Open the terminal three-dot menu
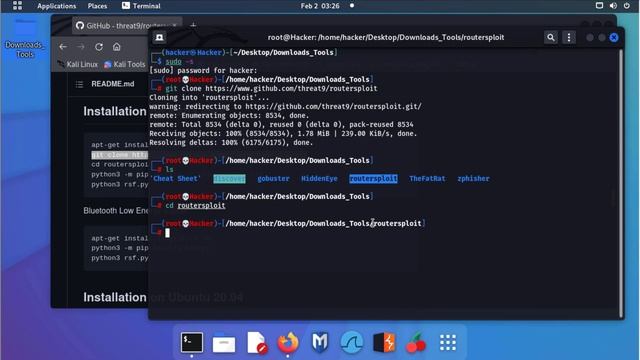 pyautogui.click(x=569, y=38)
